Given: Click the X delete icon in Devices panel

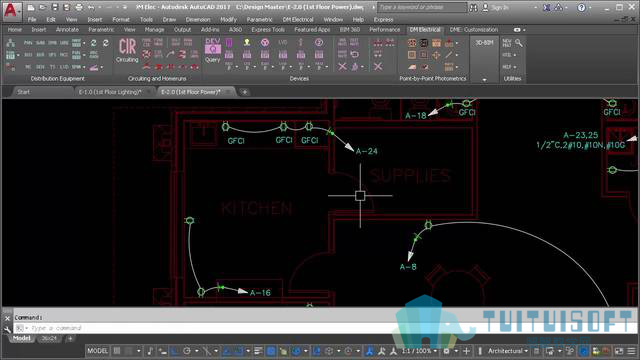Looking at the screenshot, I should tap(342, 66).
